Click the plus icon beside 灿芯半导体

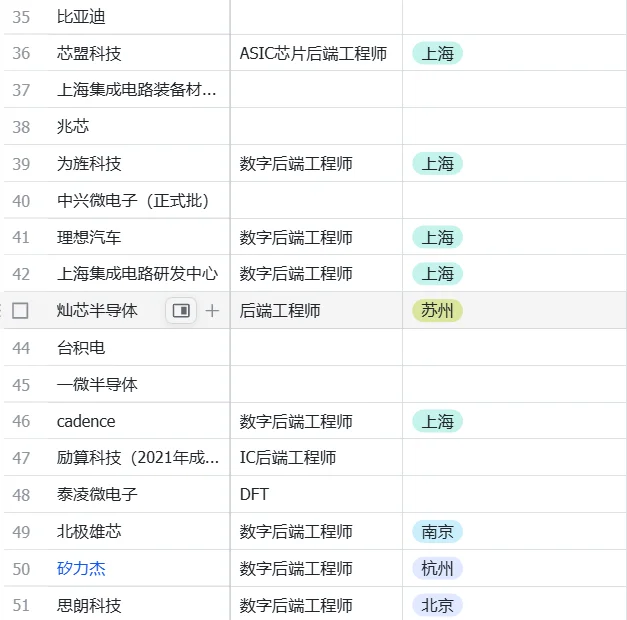(x=212, y=310)
